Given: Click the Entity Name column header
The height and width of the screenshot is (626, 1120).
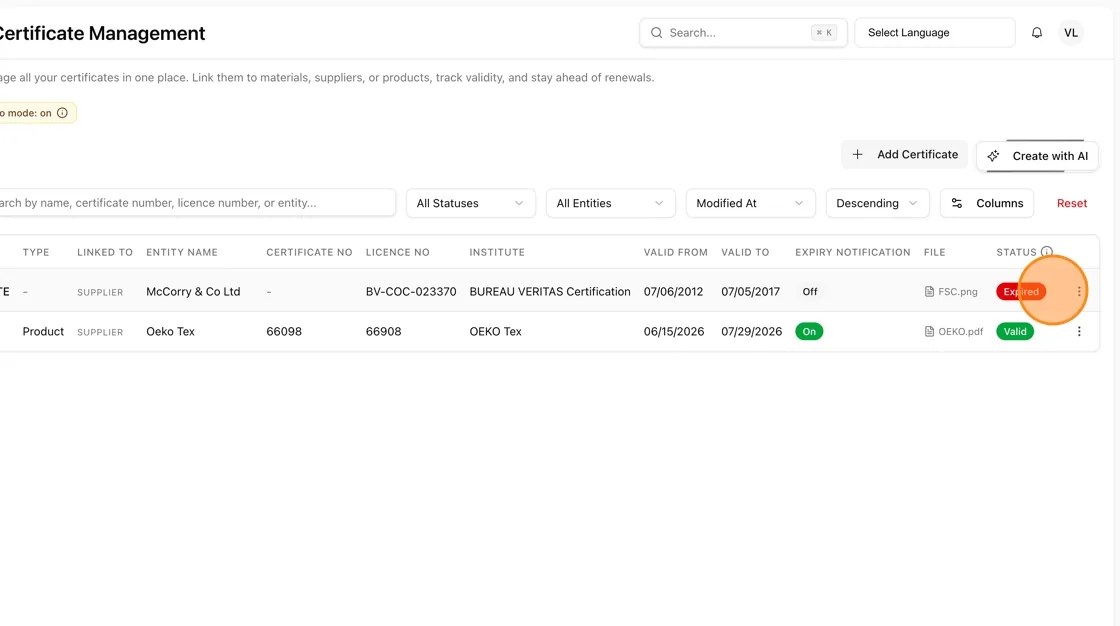Looking at the screenshot, I should (181, 252).
